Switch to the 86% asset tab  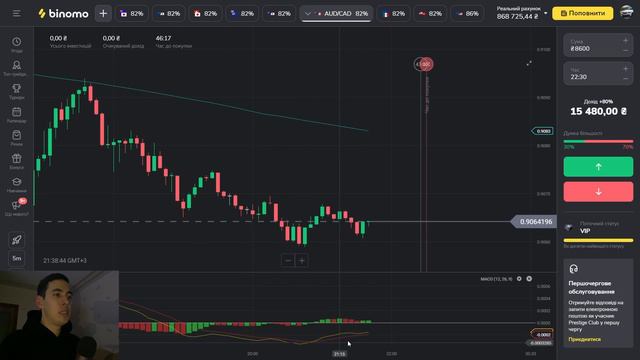[x=467, y=13]
